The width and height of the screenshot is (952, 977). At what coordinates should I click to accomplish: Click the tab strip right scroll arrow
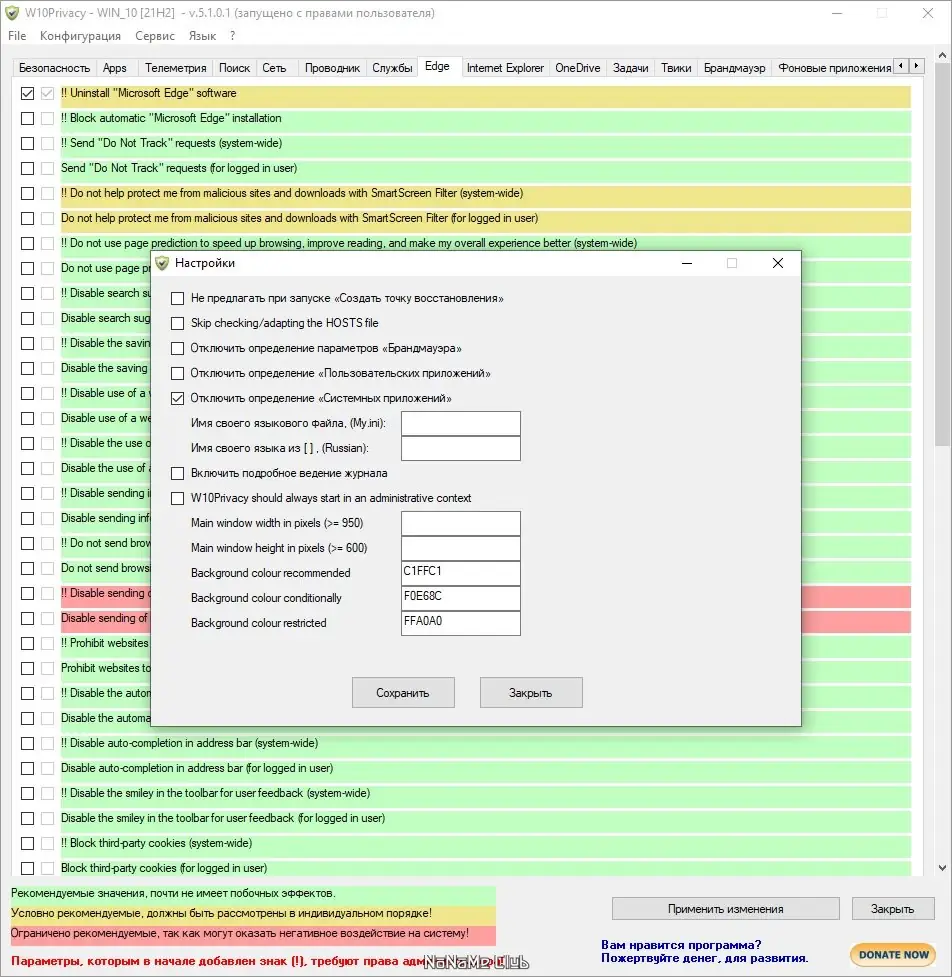[x=916, y=65]
